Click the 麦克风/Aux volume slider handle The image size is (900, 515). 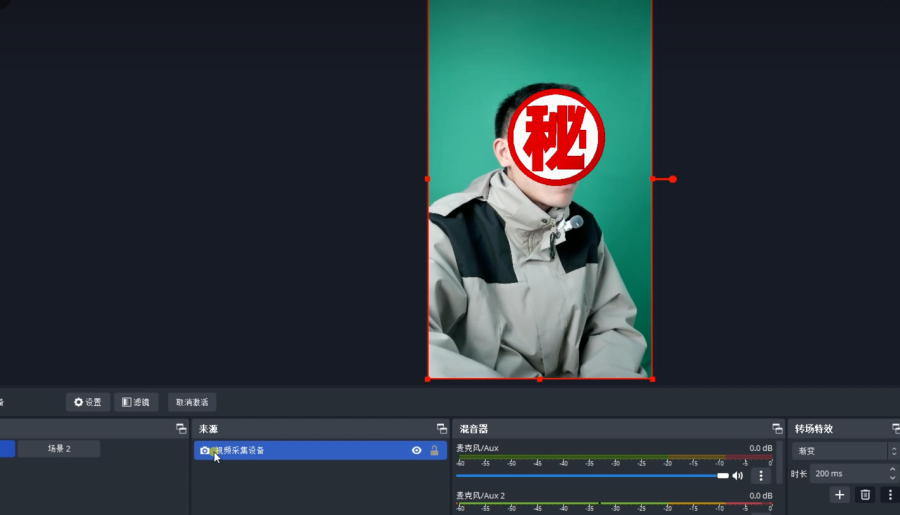[x=723, y=475]
